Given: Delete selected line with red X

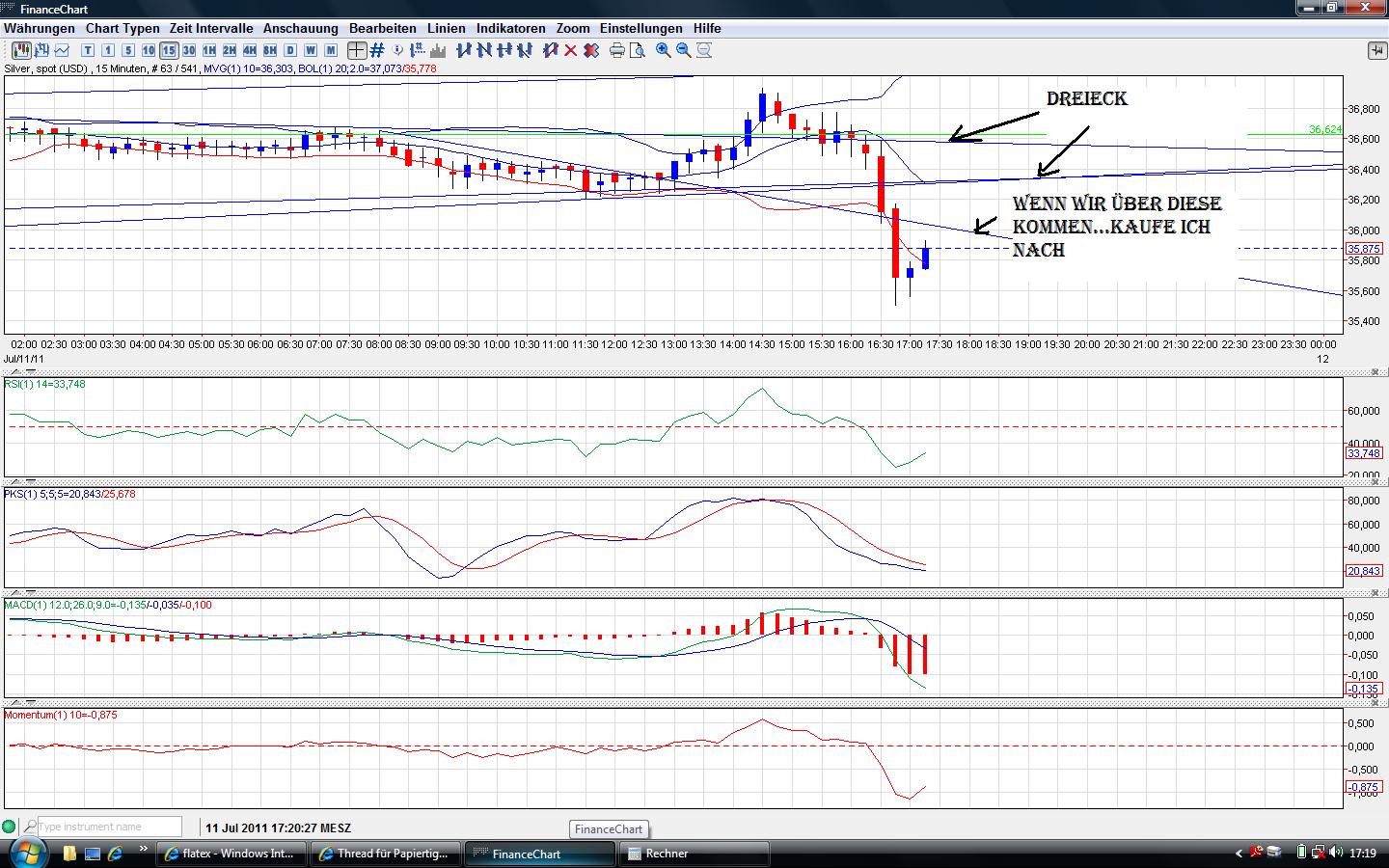Looking at the screenshot, I should pos(571,50).
